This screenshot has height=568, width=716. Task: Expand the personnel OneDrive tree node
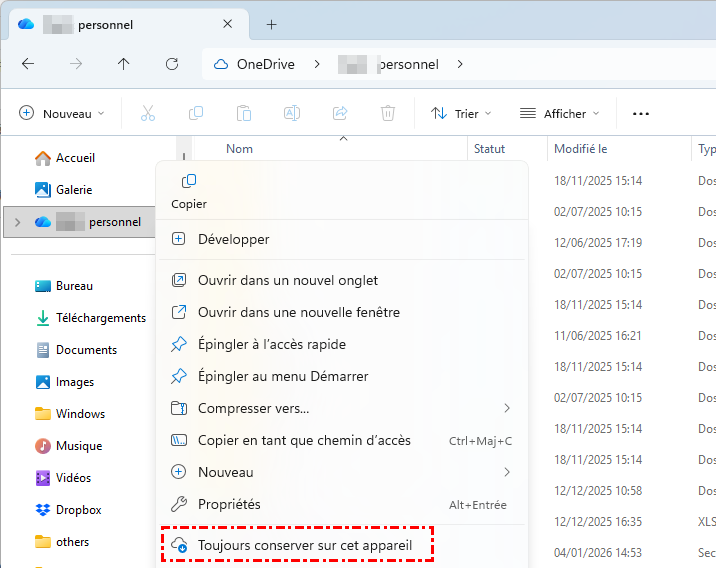point(17,222)
